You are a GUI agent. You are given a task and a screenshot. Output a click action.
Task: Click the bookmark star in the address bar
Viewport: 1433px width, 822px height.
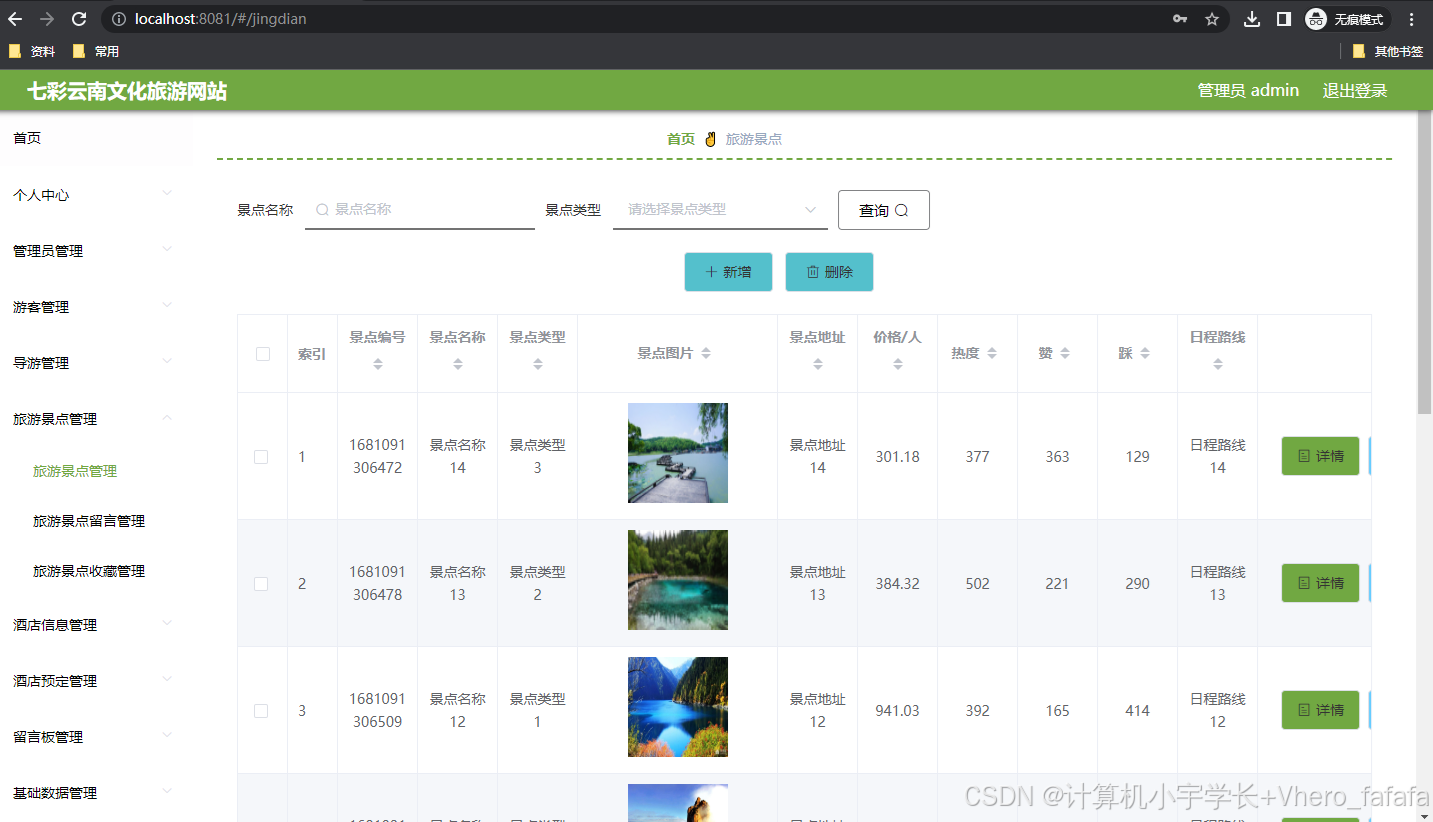[1211, 18]
